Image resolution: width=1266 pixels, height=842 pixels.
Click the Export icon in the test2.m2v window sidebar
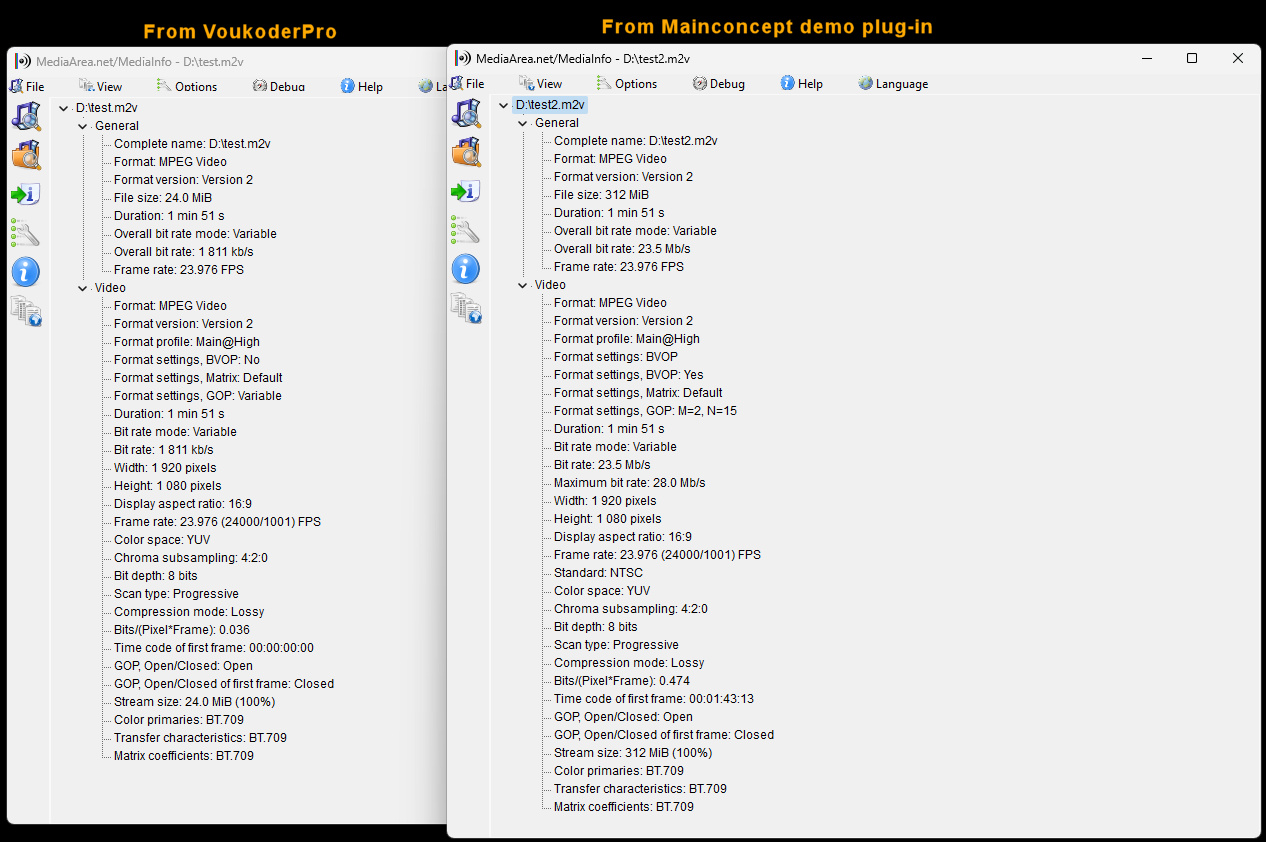[x=466, y=191]
